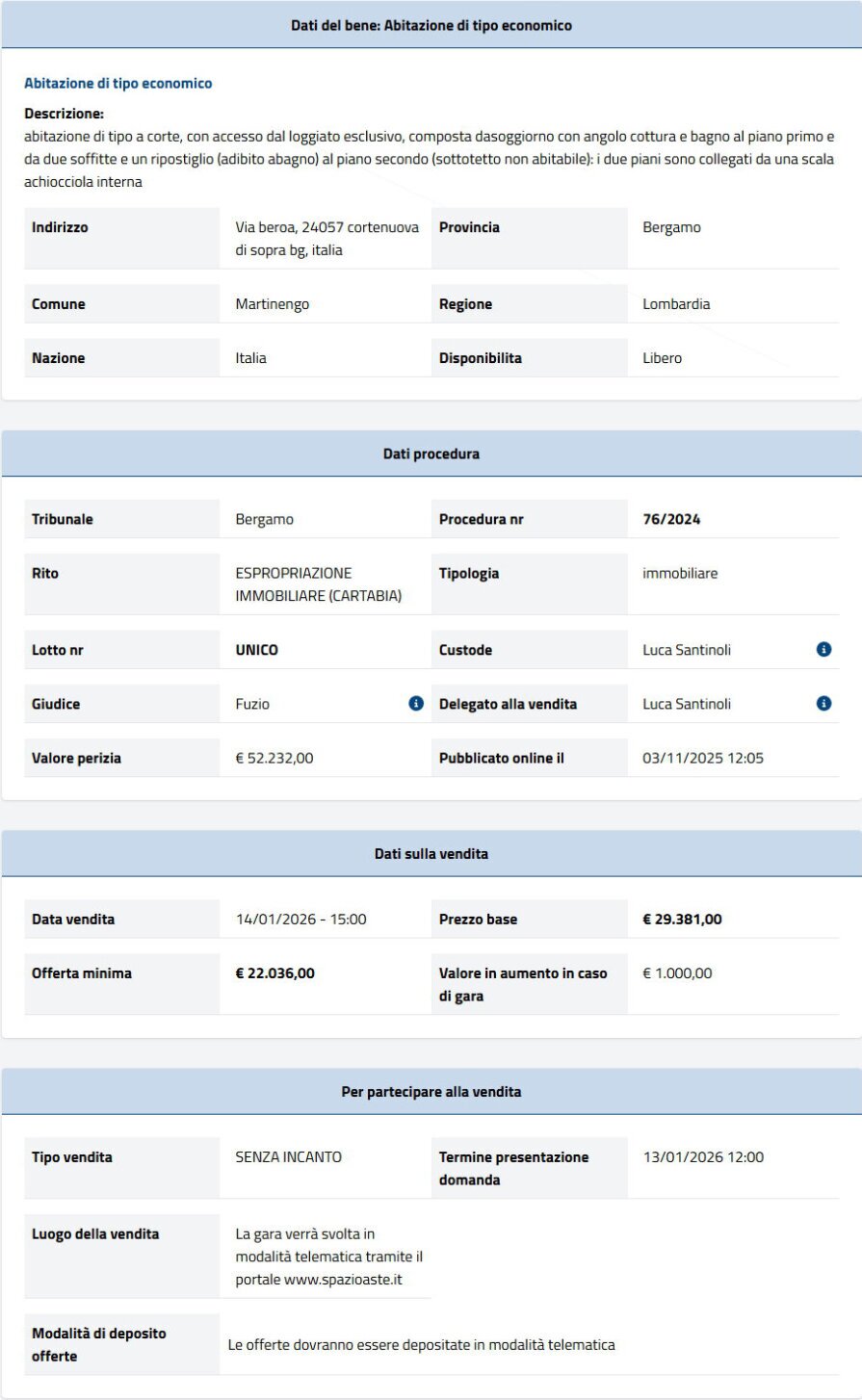Click the 'SENZA INCANTO' sale type value

(x=288, y=1157)
